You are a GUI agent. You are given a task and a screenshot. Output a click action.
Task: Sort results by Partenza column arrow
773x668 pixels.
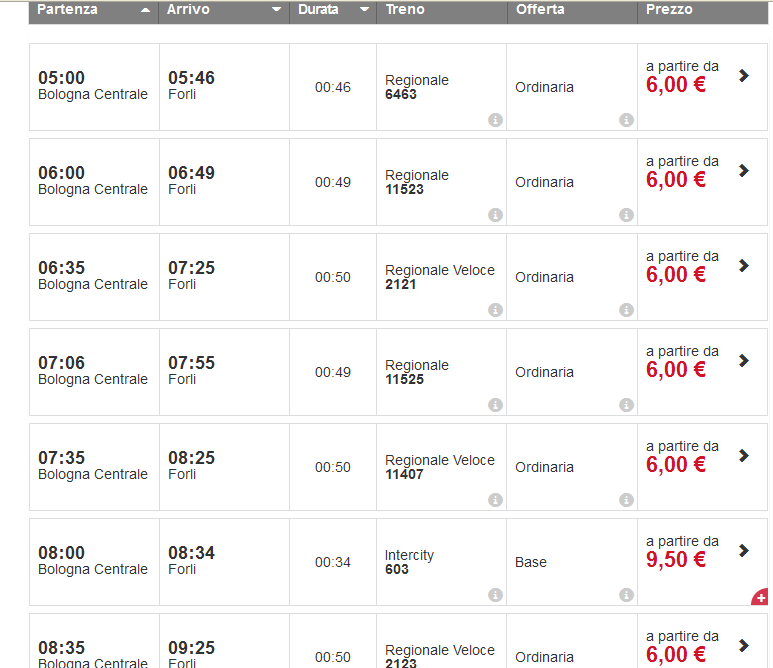(x=145, y=10)
